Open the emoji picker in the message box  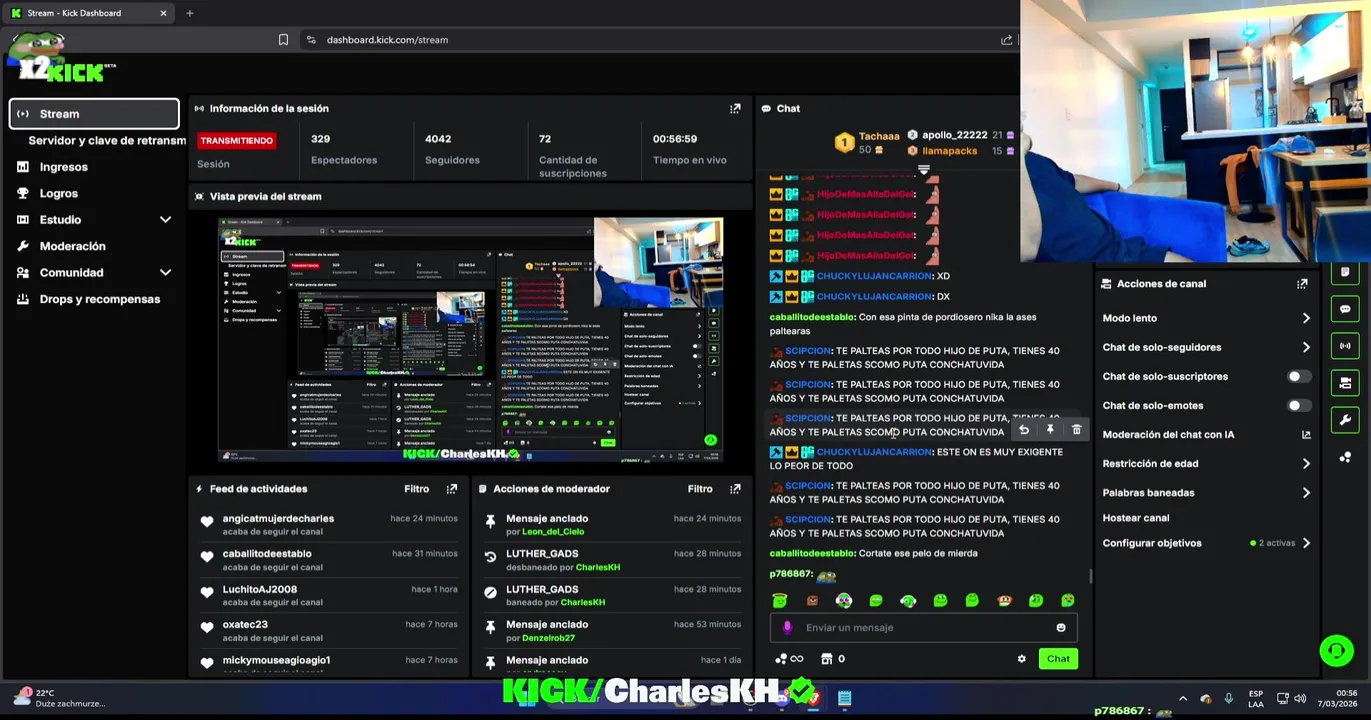1061,628
